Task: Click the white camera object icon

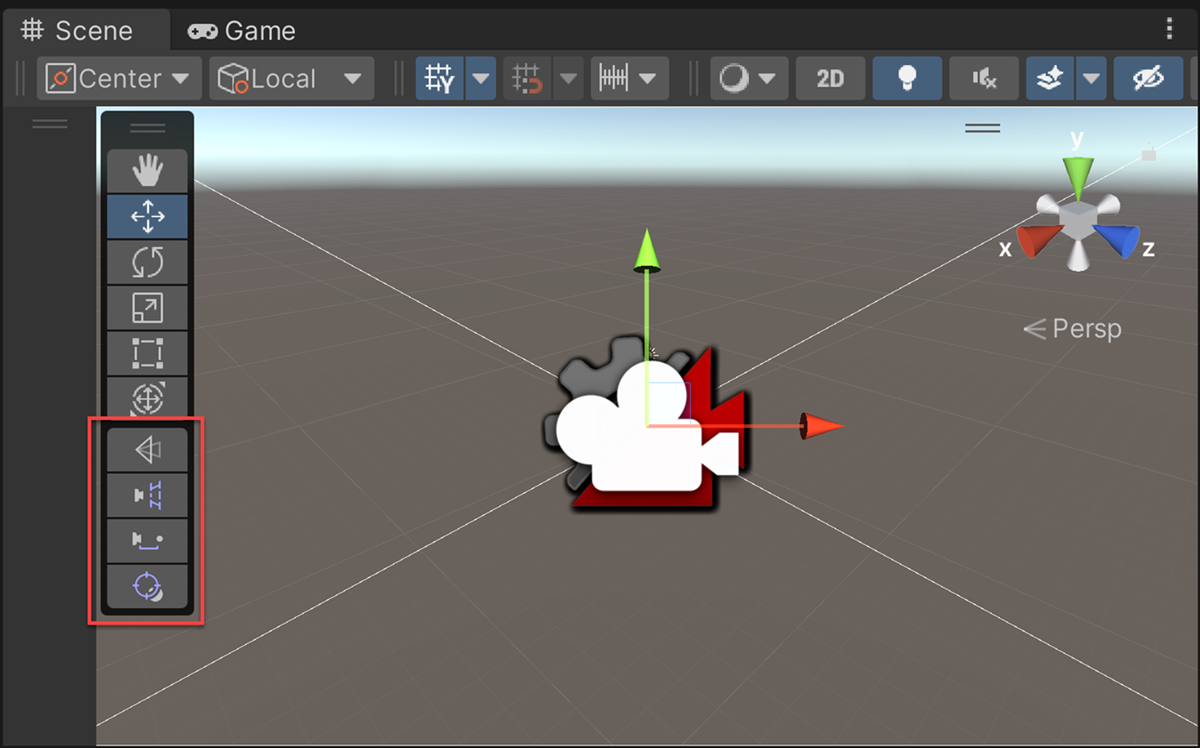Action: (x=646, y=426)
